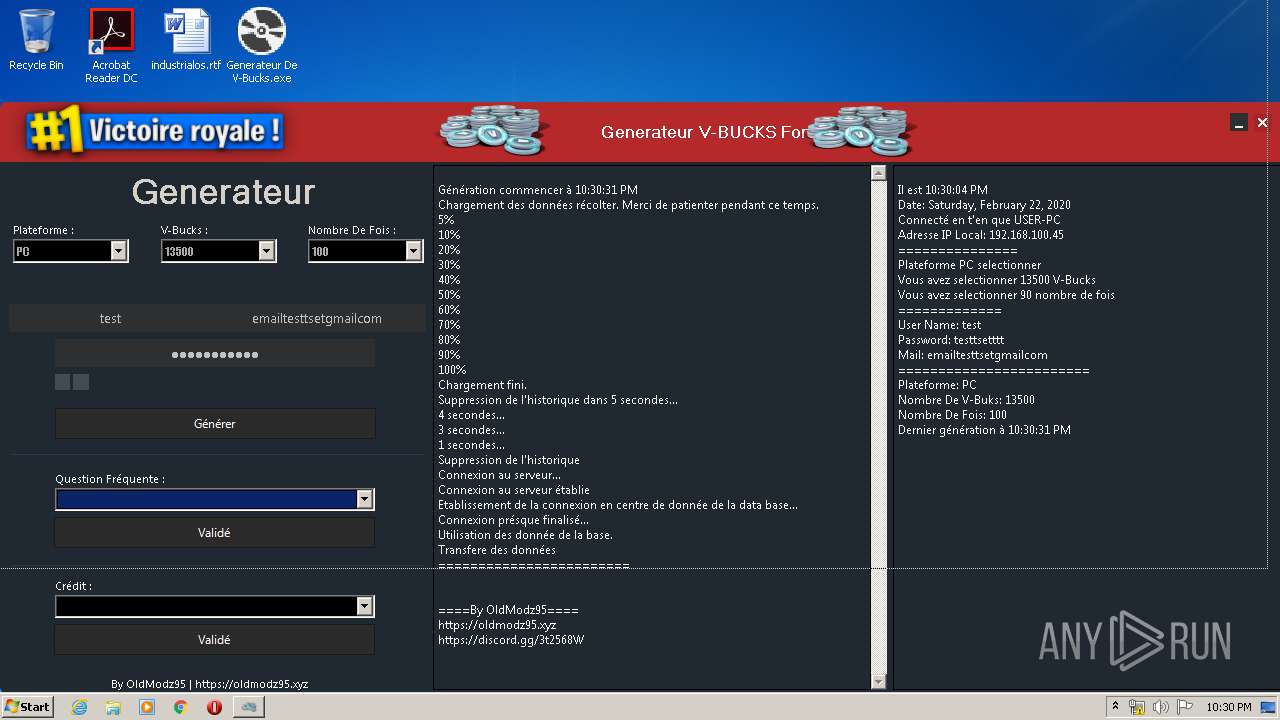
Task: Toggle left small square box under password
Action: pos(63,382)
